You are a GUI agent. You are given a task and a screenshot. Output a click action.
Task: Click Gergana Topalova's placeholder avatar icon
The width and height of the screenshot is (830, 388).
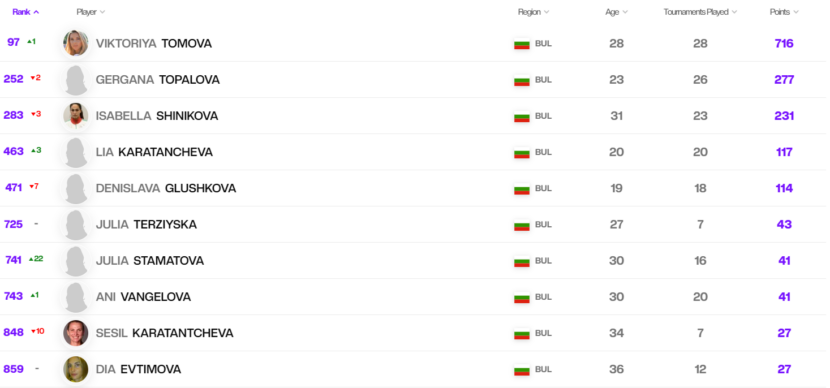[76, 80]
